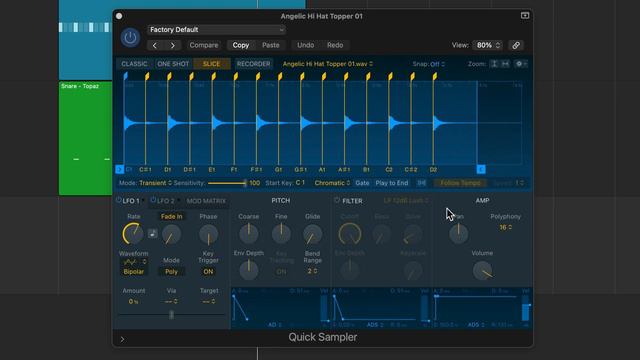Open the LFO Target dropdown
640x360 pixels.
pos(209,301)
